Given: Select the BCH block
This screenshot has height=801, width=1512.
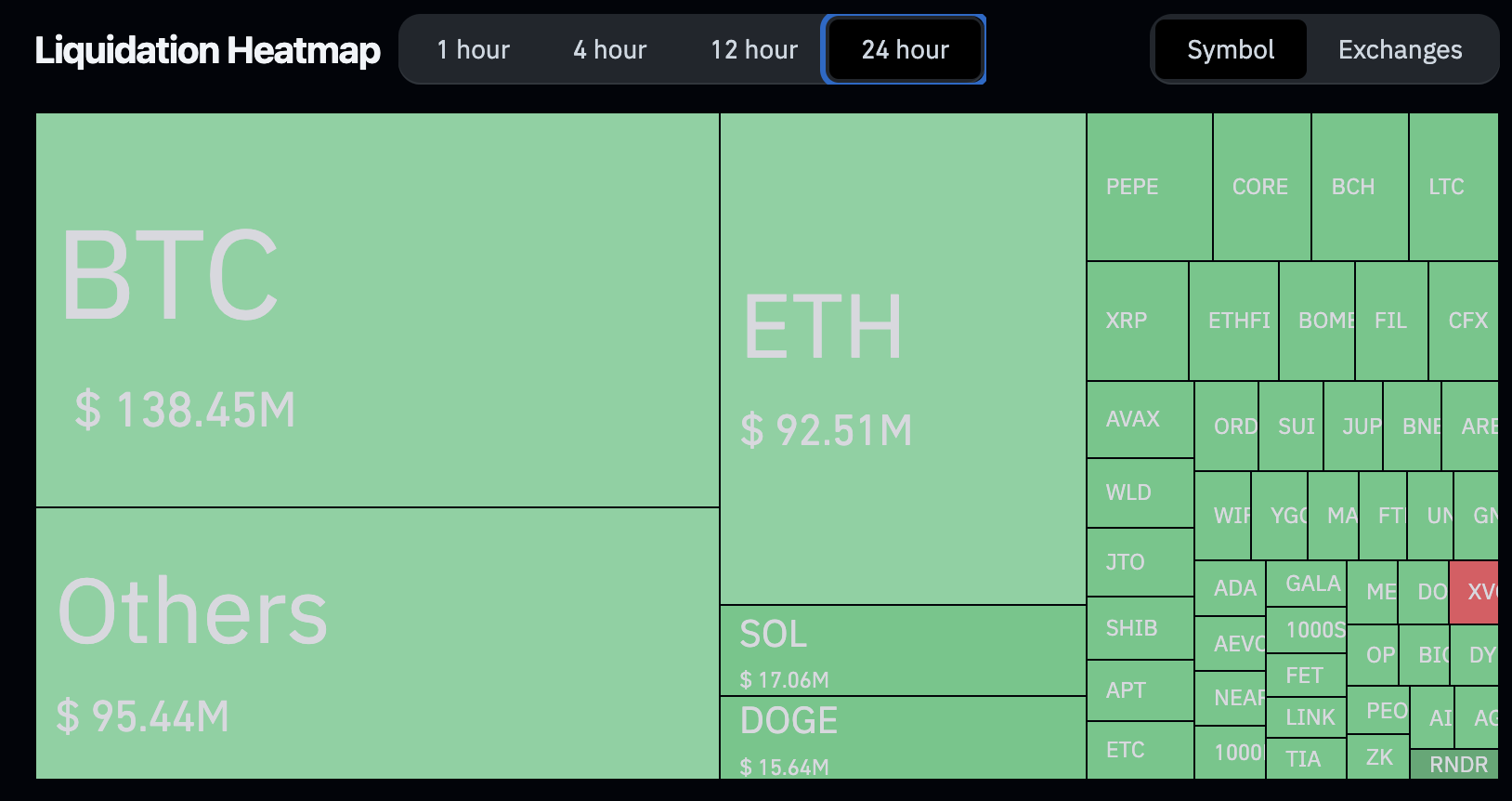Looking at the screenshot, I should 1360,187.
